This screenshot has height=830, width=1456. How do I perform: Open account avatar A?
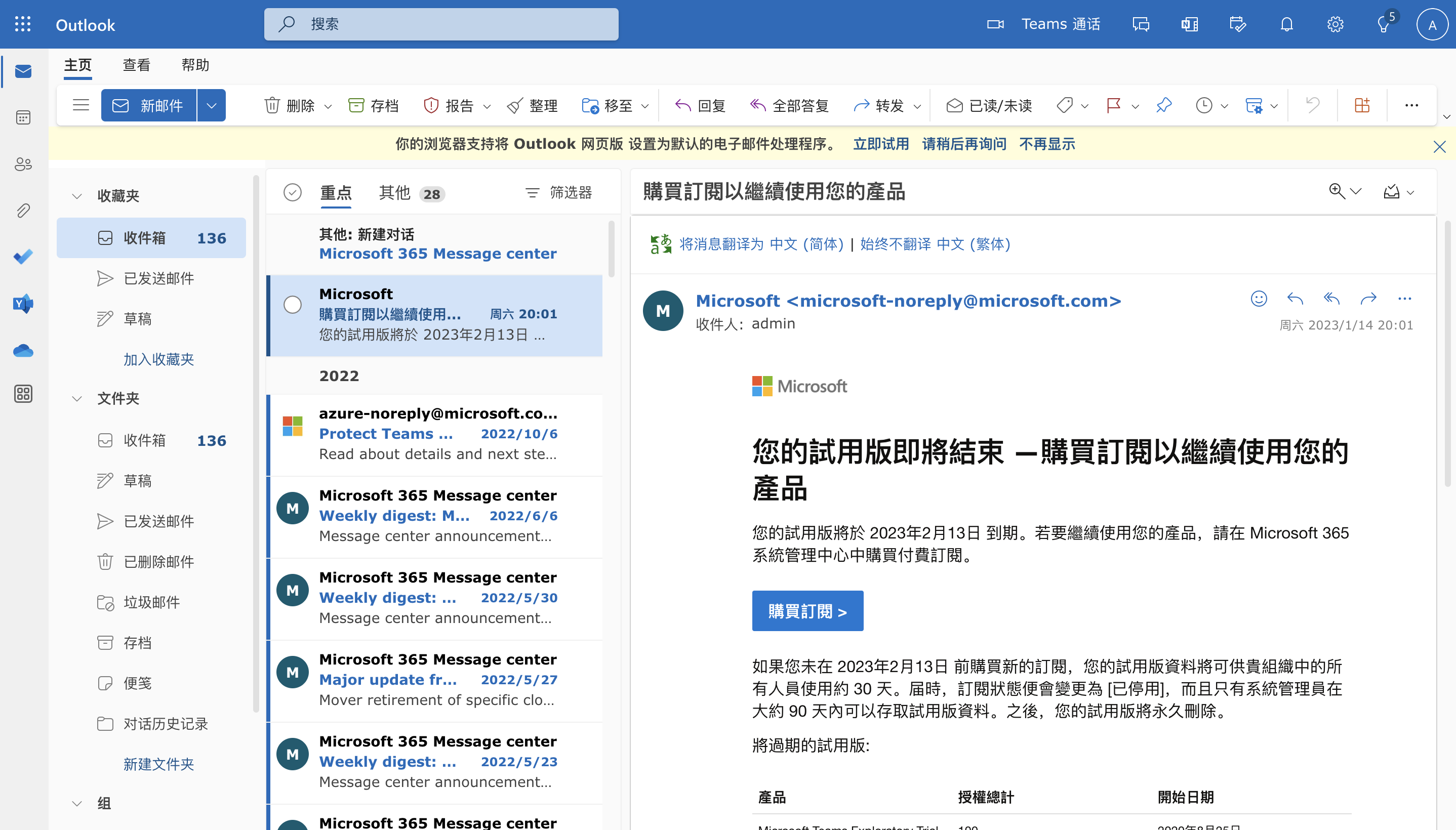pos(1432,24)
